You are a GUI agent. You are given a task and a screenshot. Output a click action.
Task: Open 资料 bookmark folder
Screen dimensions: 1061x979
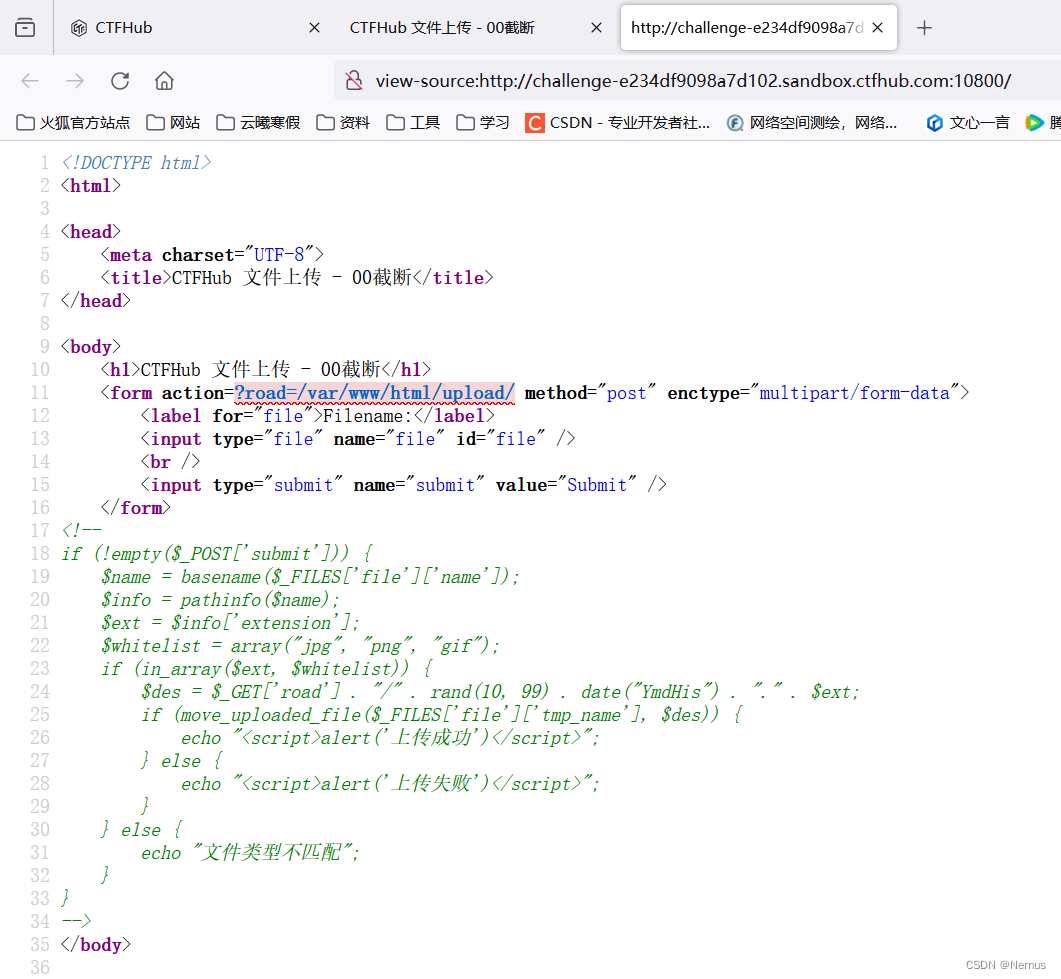click(343, 122)
